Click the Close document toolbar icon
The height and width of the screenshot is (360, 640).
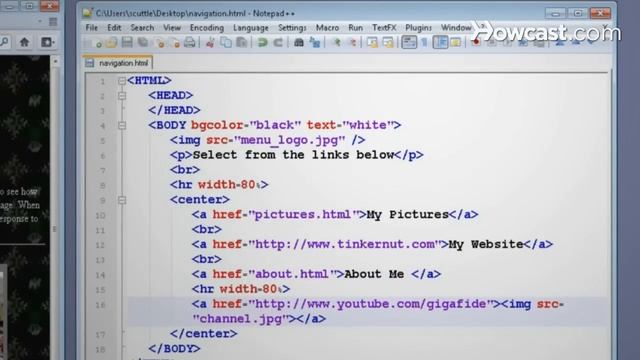(x=160, y=42)
